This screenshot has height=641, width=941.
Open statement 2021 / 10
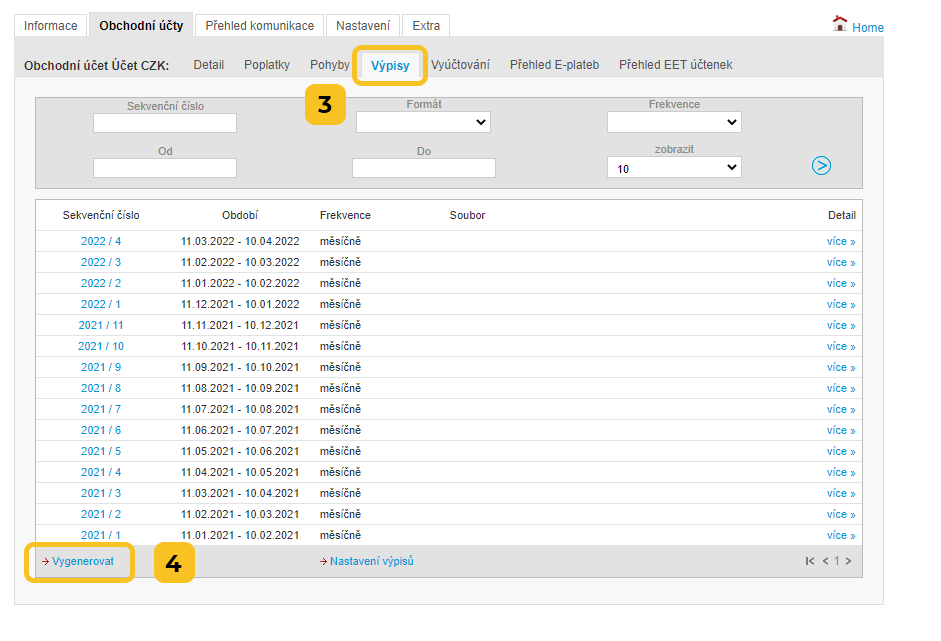pos(101,346)
